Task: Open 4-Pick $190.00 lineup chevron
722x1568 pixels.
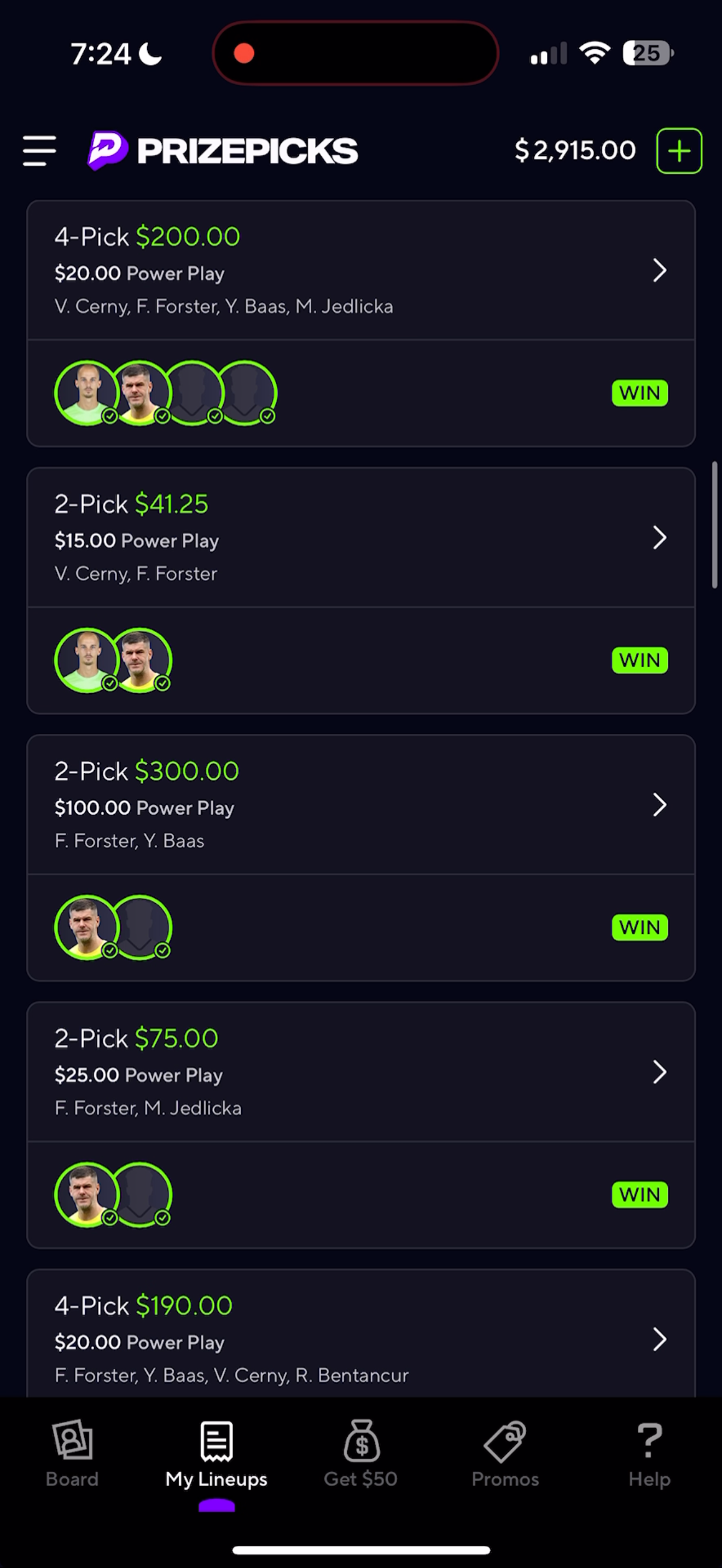Action: pos(659,1339)
